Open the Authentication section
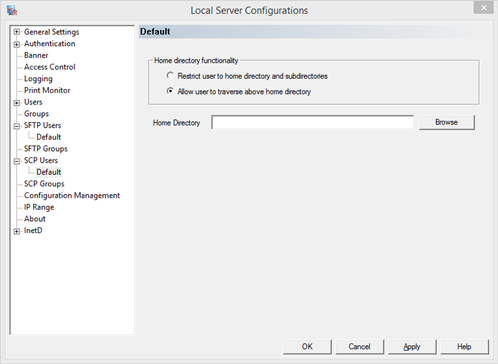 click(x=50, y=44)
